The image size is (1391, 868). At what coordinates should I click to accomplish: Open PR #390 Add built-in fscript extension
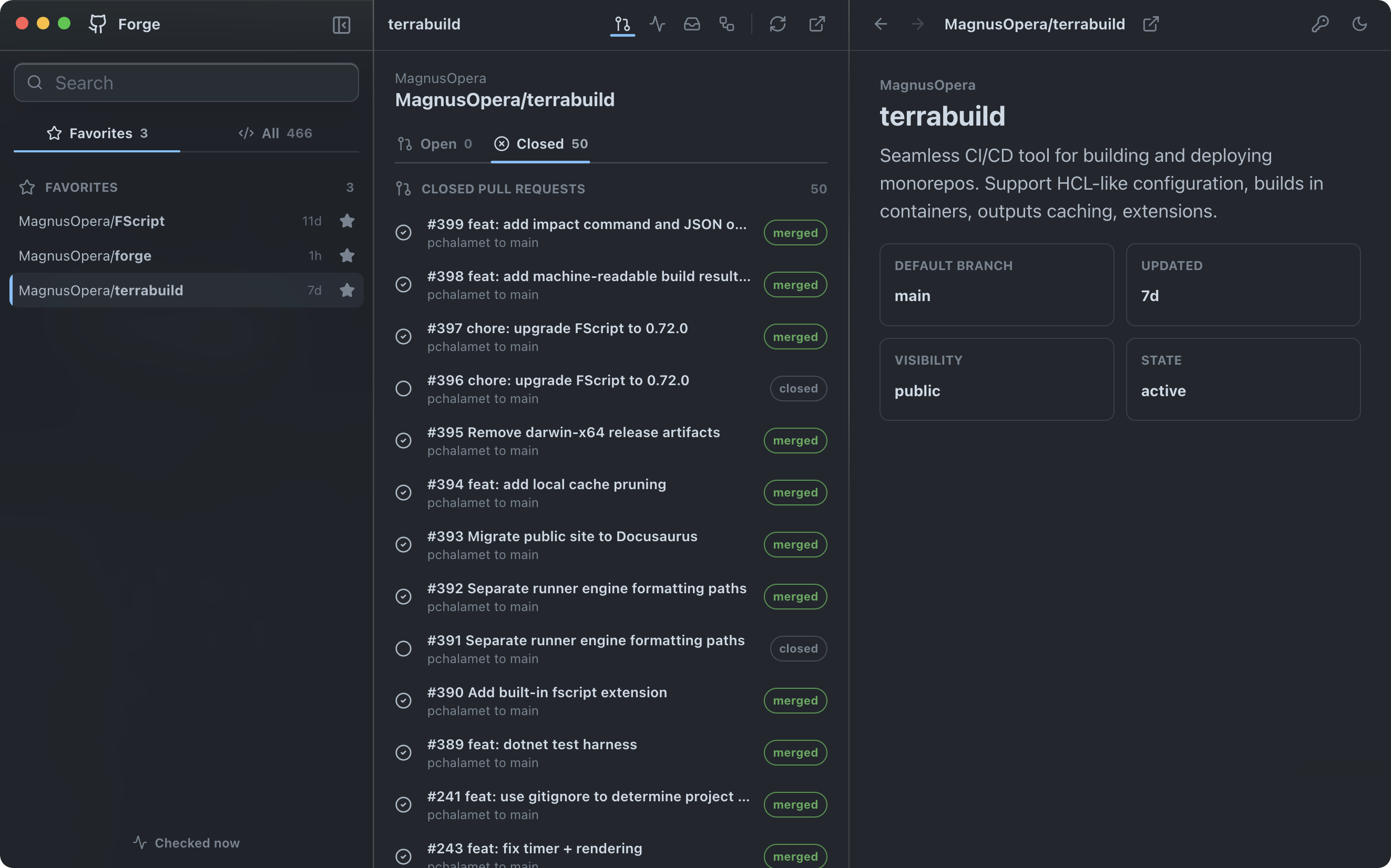(x=611, y=701)
